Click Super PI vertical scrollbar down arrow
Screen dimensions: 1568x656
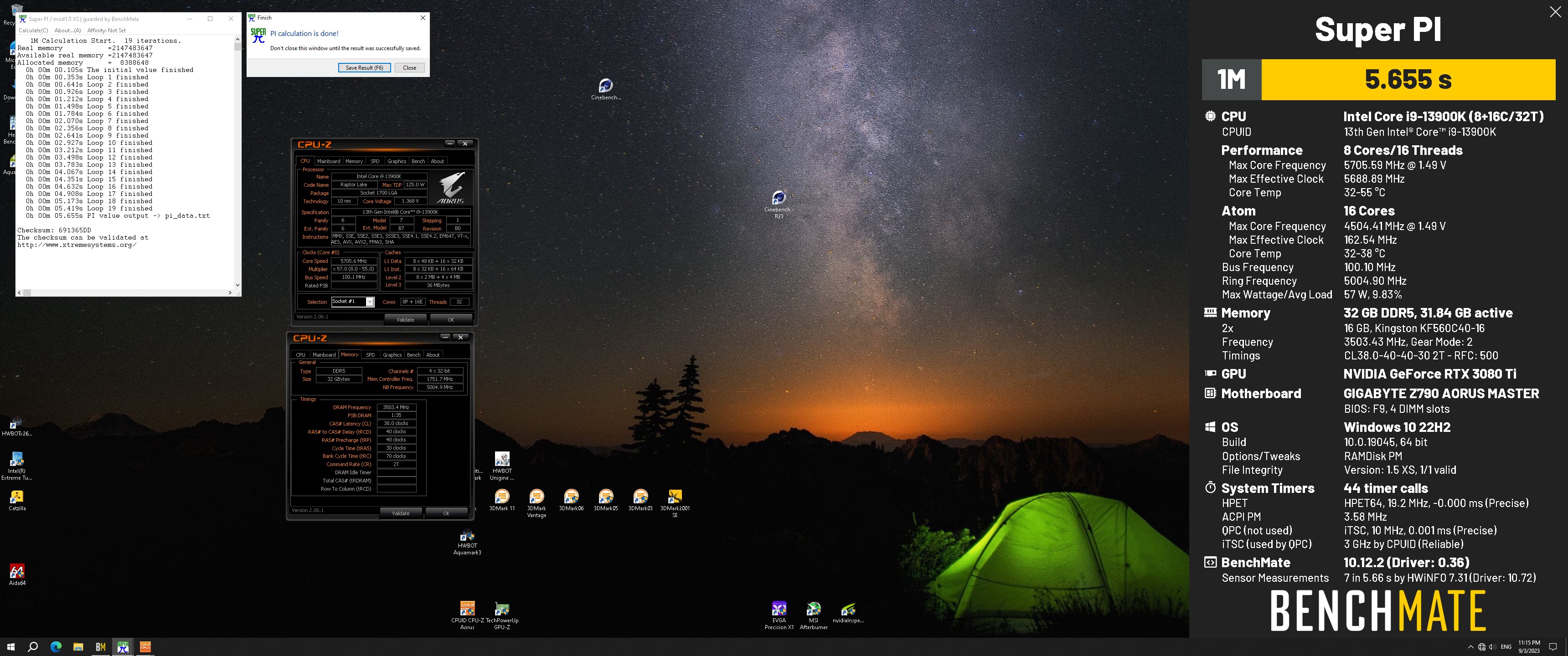[x=237, y=284]
